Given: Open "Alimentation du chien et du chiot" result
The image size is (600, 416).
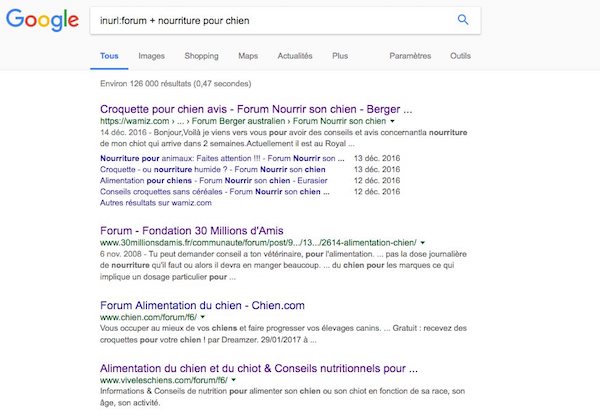Looking at the screenshot, I should click(259, 367).
